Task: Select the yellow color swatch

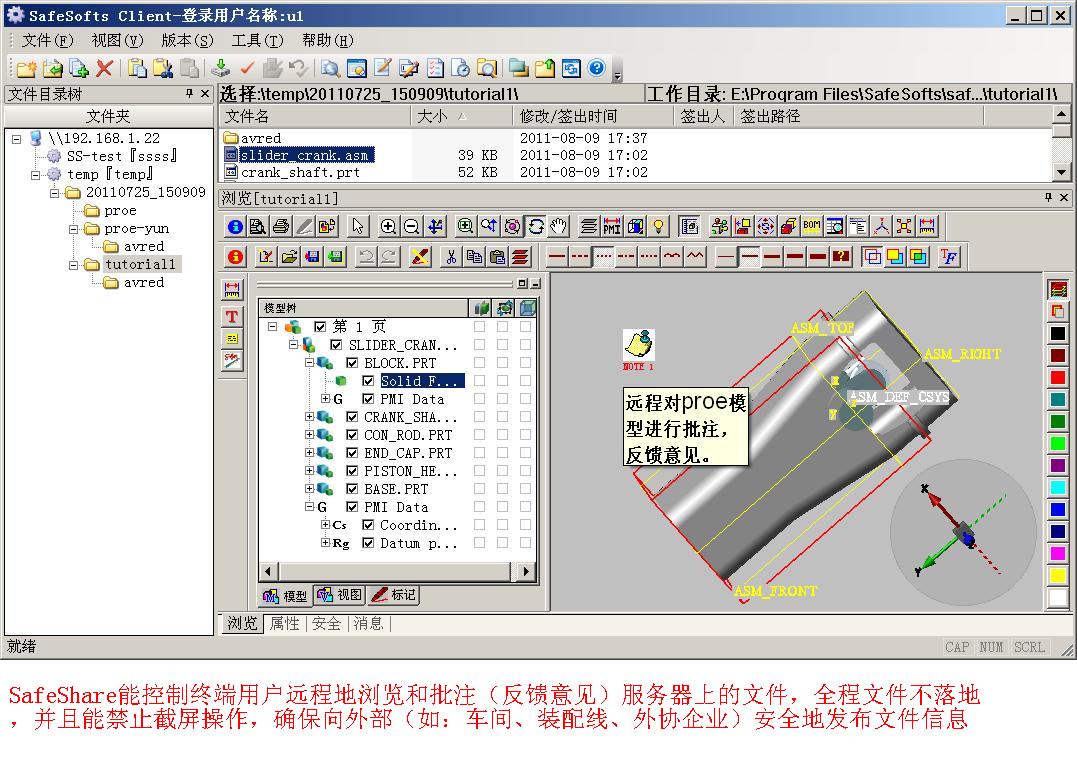Action: [x=1058, y=575]
